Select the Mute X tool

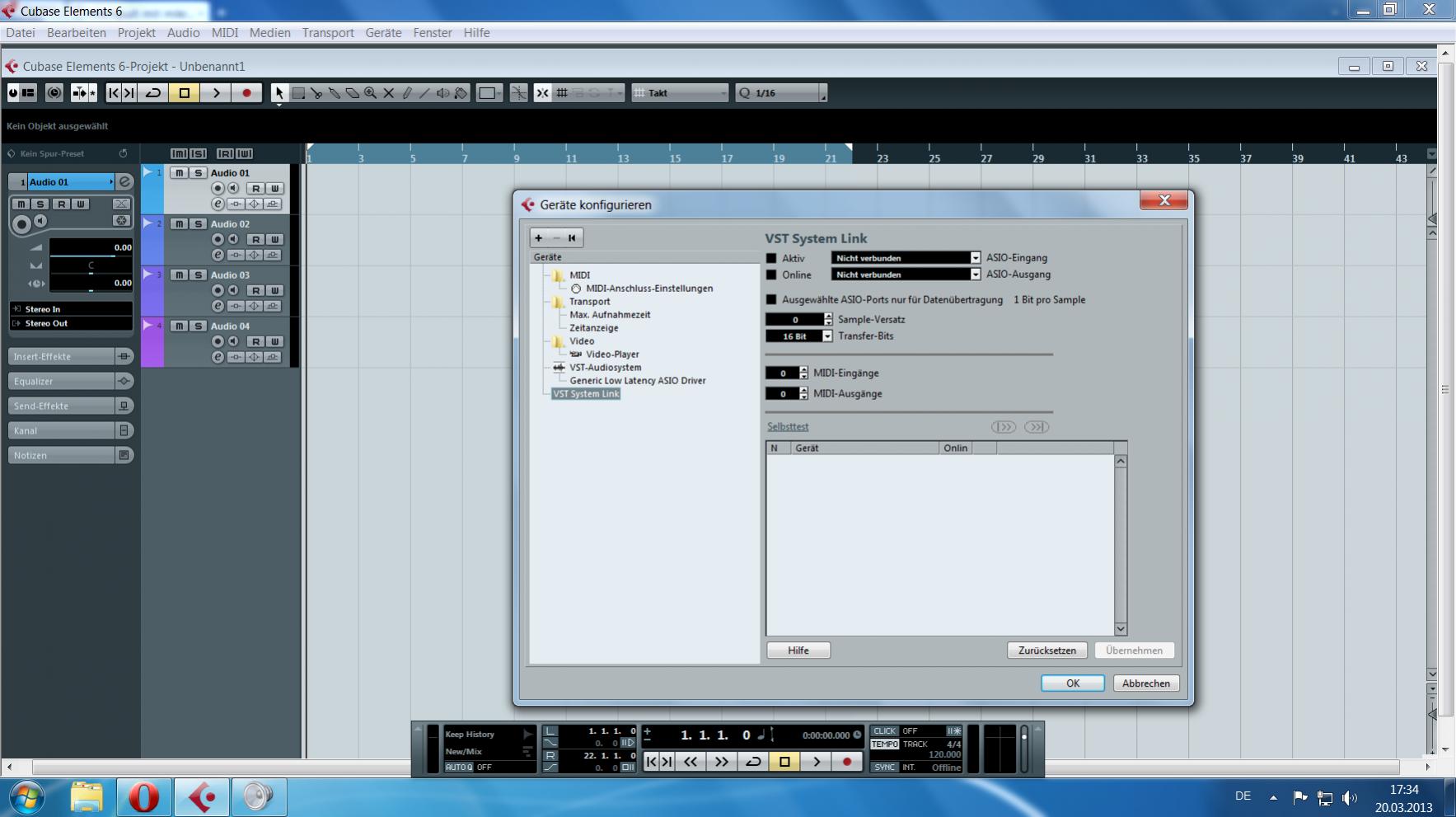(389, 93)
